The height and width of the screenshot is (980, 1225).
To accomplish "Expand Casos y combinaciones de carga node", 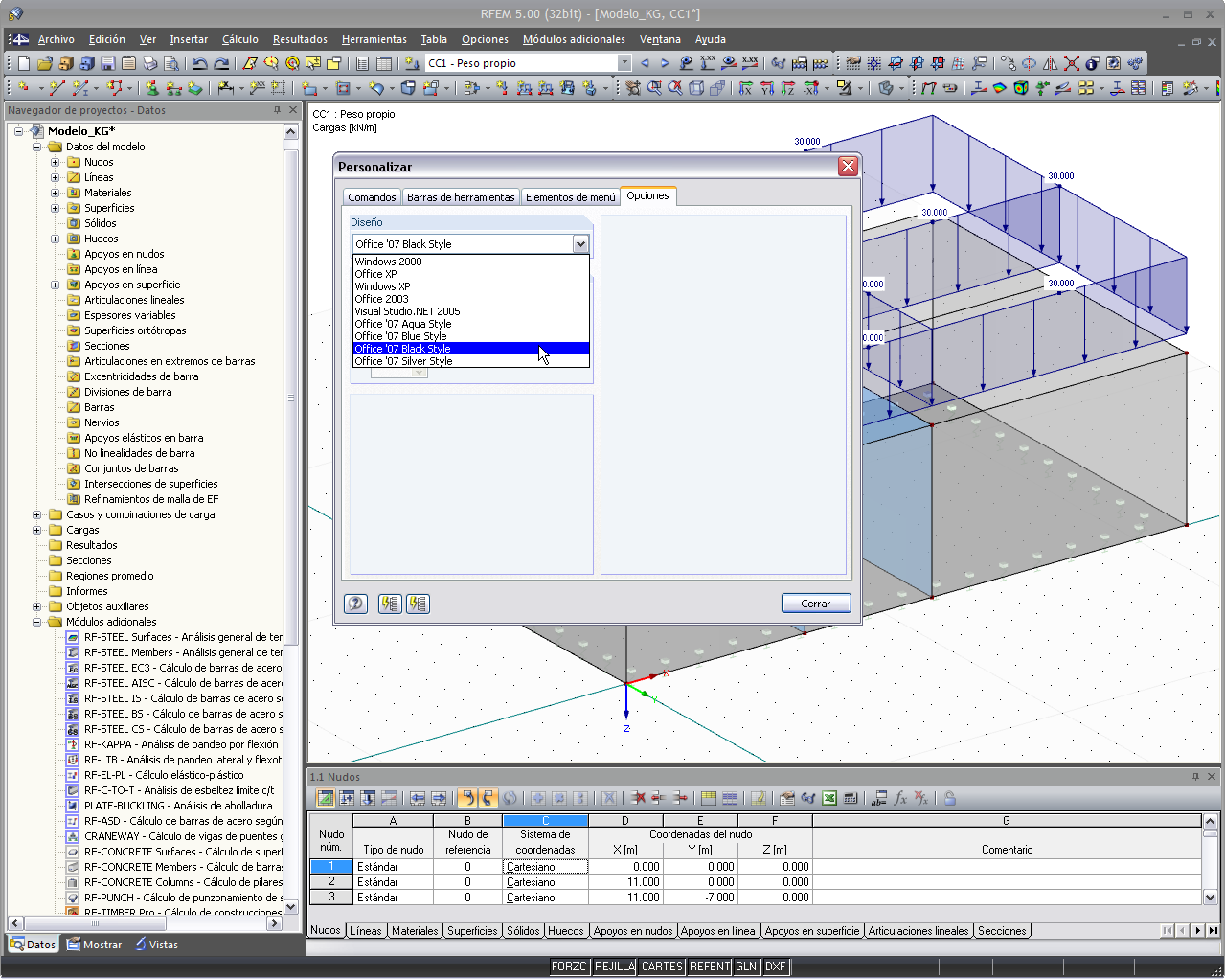I will pyautogui.click(x=36, y=514).
